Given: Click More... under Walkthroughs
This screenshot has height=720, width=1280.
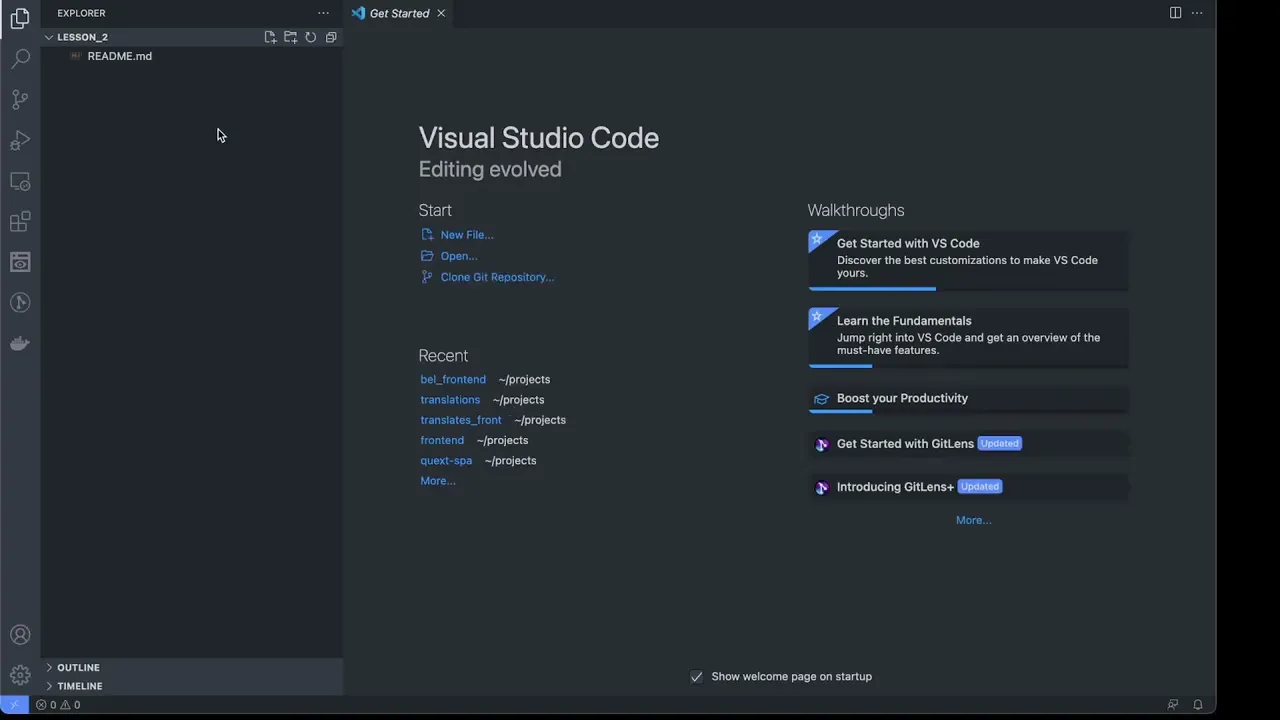Looking at the screenshot, I should click(x=974, y=520).
